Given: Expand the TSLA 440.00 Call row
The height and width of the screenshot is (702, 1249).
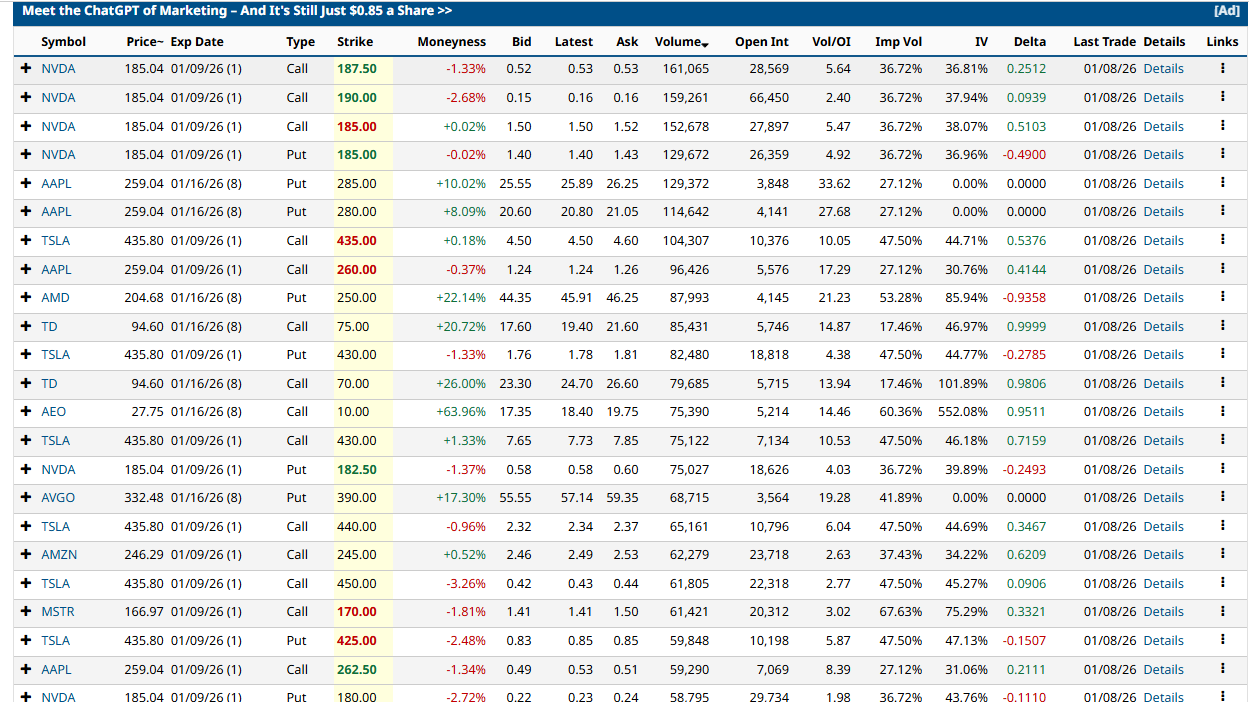Looking at the screenshot, I should (x=26, y=527).
